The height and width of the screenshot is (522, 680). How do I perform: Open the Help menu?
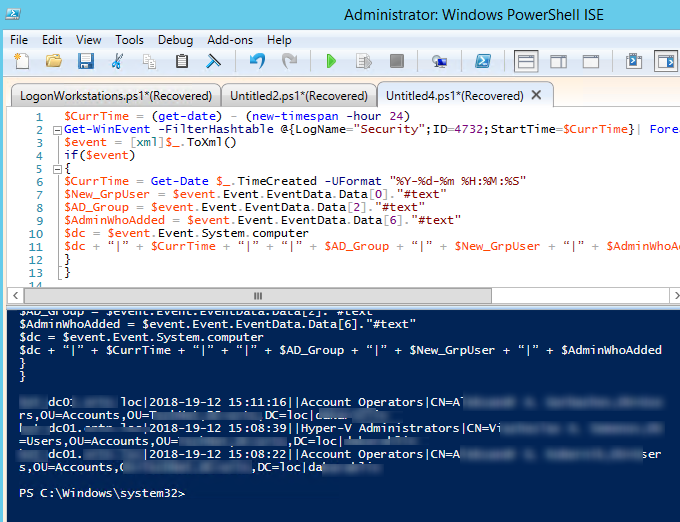pos(279,40)
